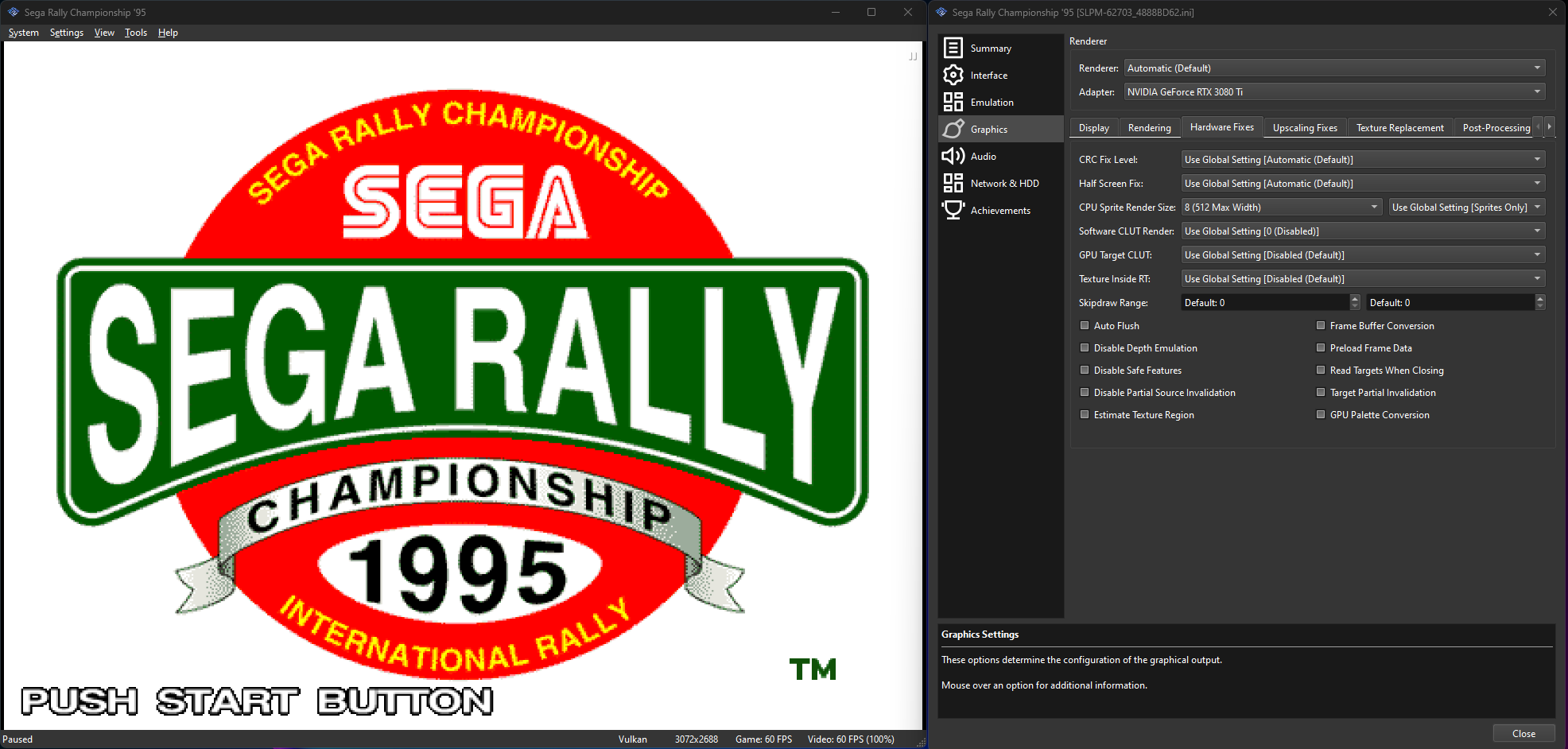Tick Disable Partial Source Invalidation checkbox
Image resolution: width=1568 pixels, height=749 pixels.
point(1085,392)
